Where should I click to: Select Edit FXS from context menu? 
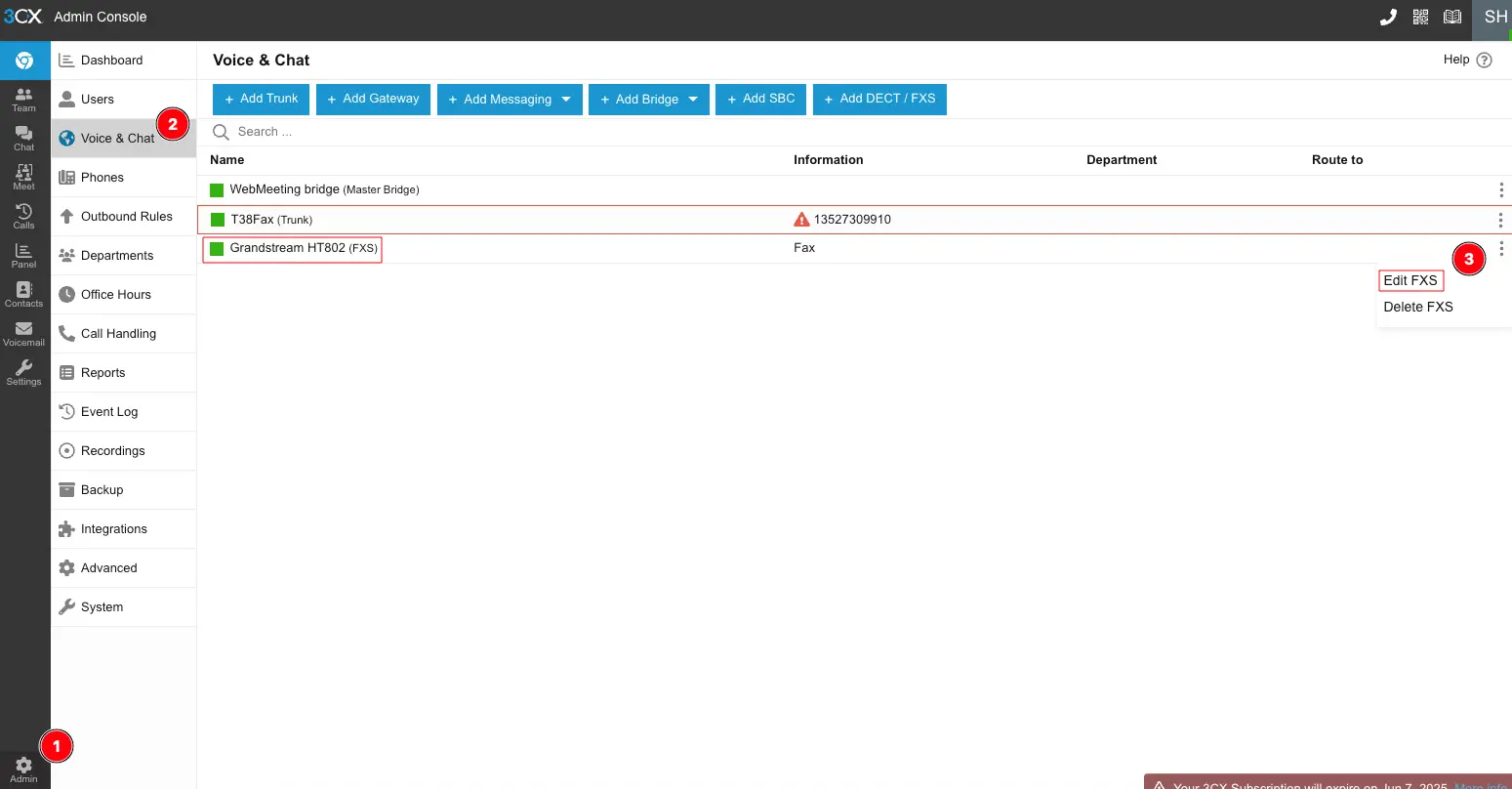click(x=1410, y=280)
